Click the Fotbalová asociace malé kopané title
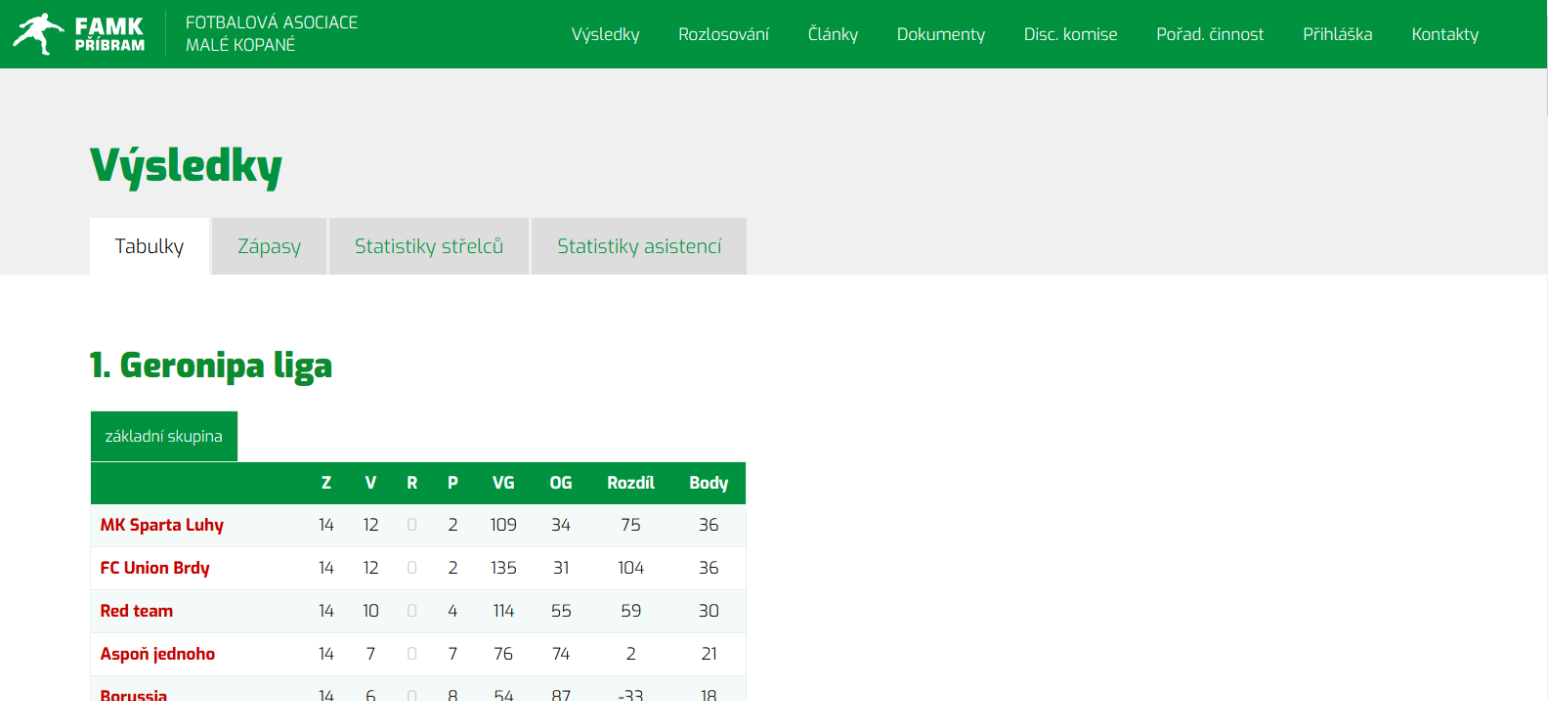The image size is (1548, 701). pos(271,33)
